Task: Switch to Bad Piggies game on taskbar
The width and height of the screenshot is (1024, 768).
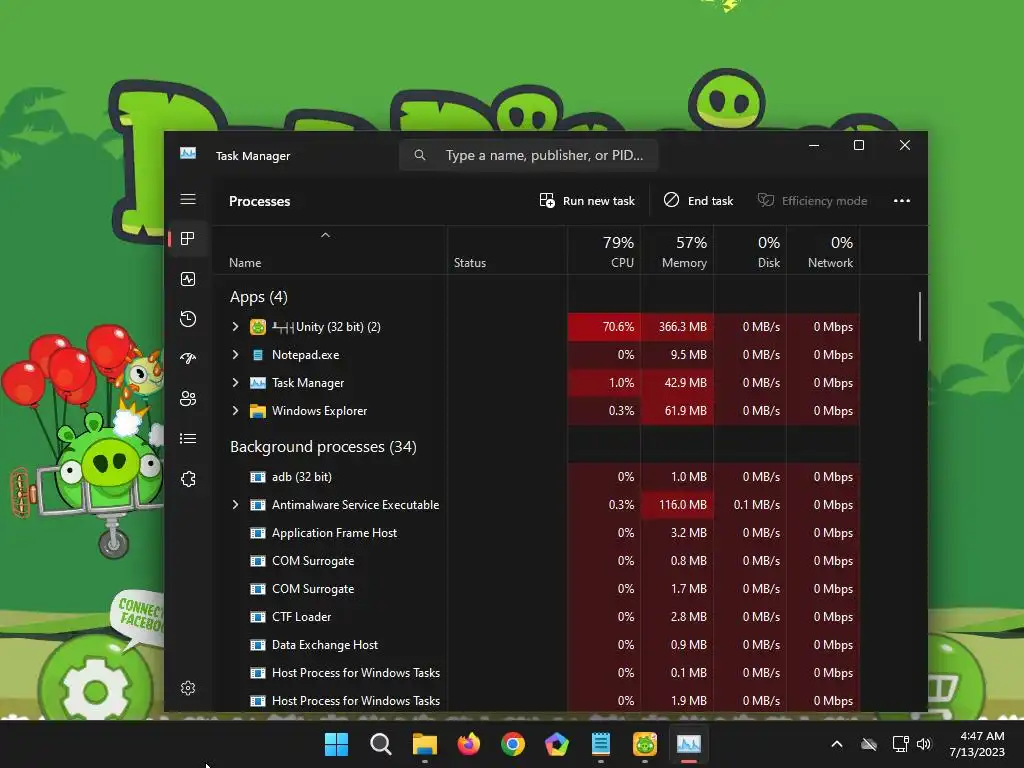Action: [x=645, y=744]
